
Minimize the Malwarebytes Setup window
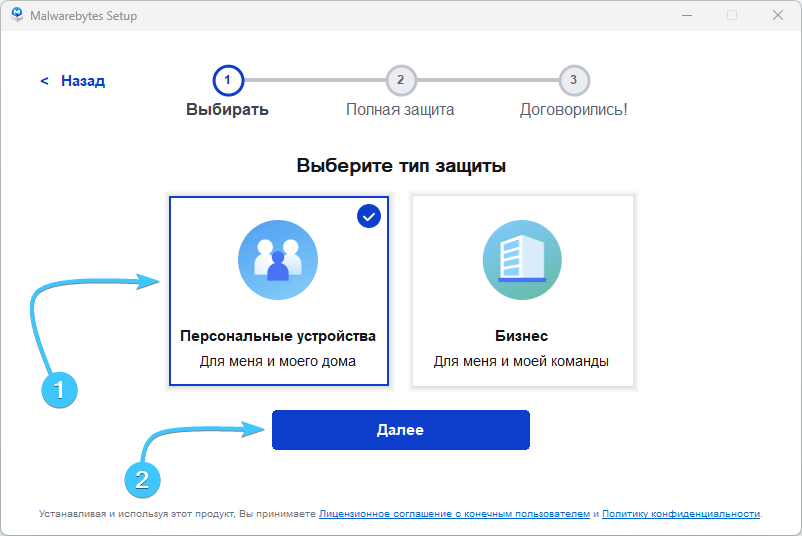tap(686, 16)
